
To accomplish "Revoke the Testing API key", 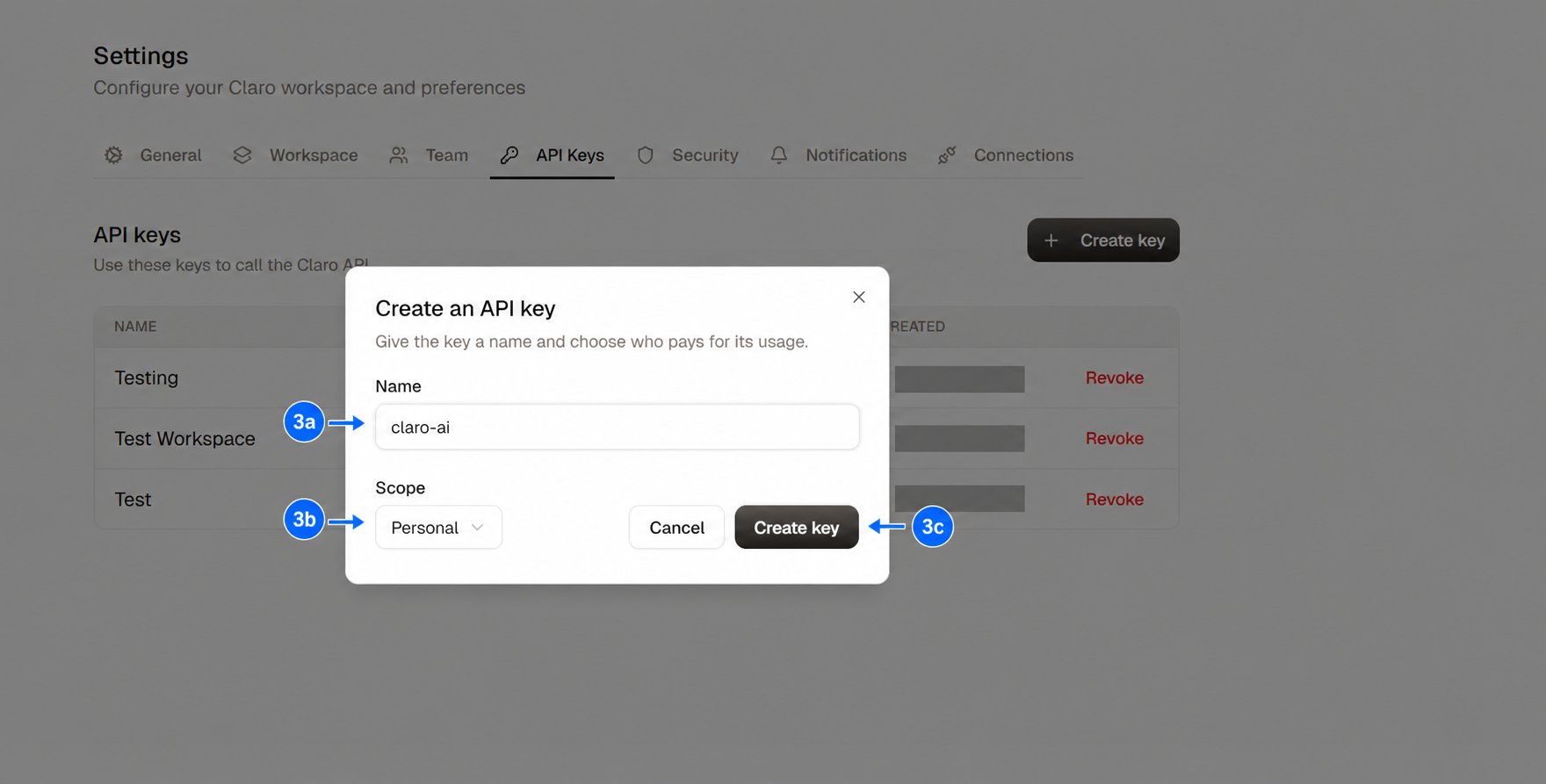I will [x=1115, y=378].
